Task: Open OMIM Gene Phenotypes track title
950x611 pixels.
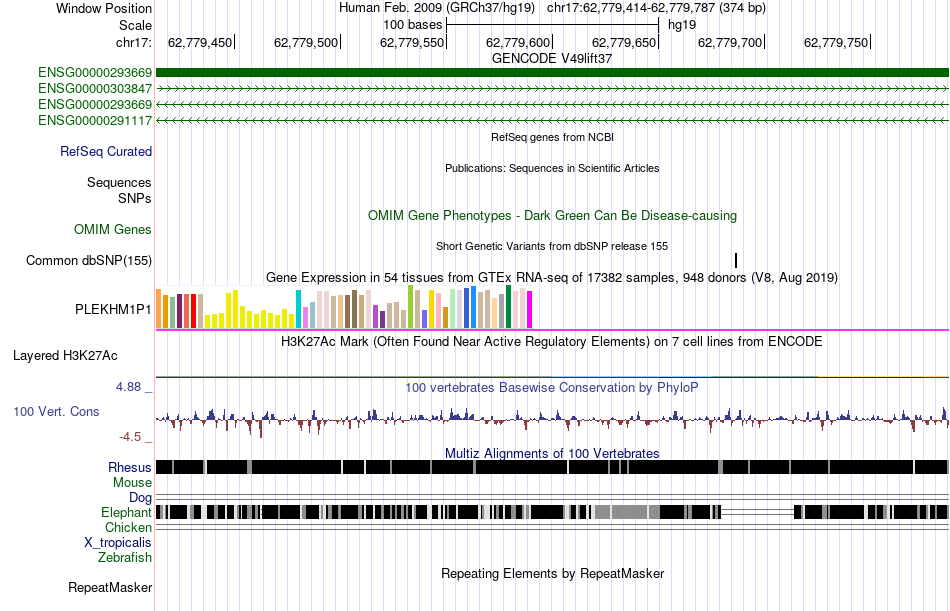Action: pos(552,216)
